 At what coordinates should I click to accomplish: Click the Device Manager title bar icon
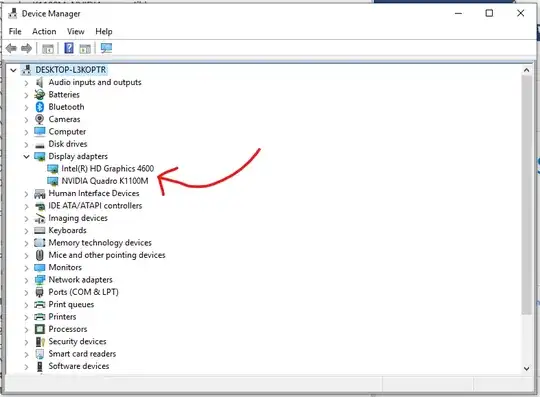(13, 13)
